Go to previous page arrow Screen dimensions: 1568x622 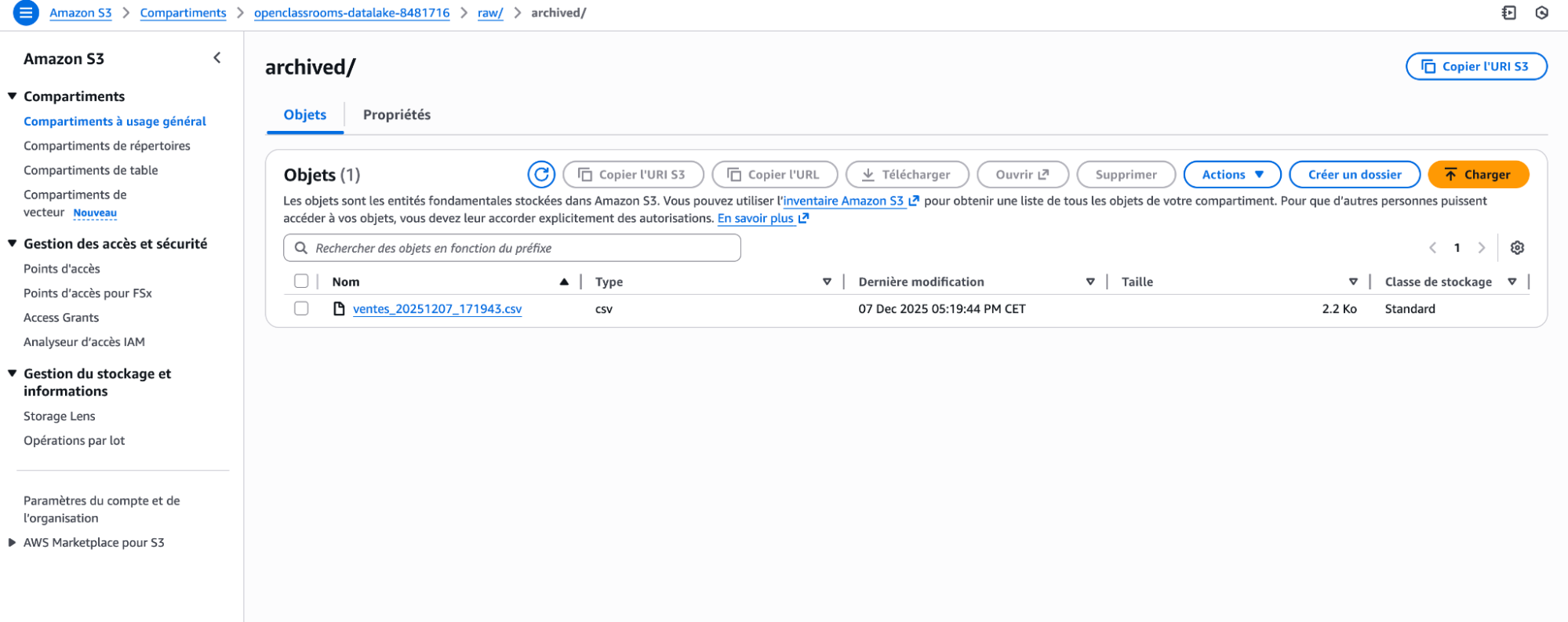click(1432, 248)
